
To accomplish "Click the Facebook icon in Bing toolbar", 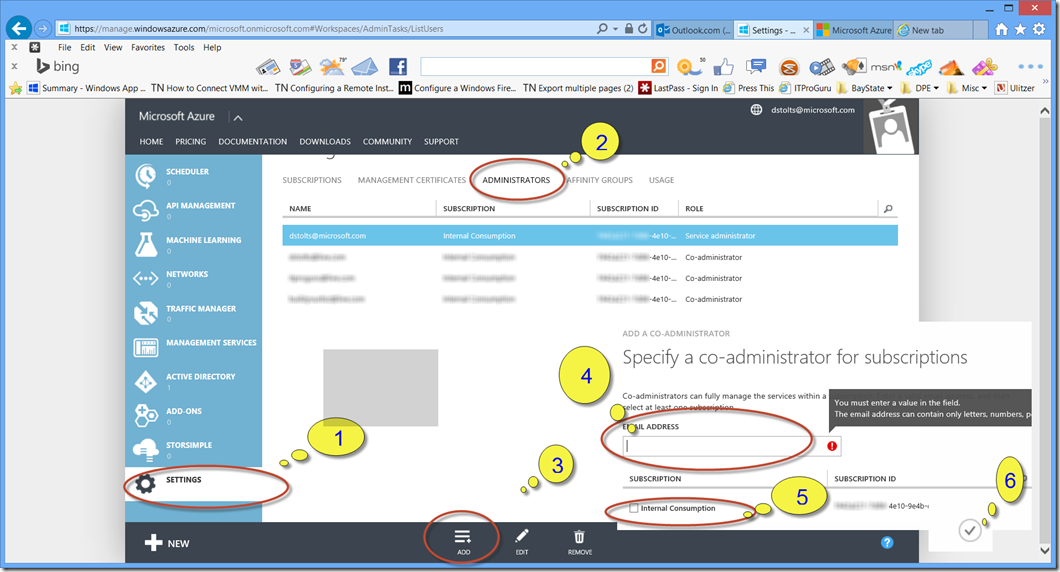I will coord(398,66).
